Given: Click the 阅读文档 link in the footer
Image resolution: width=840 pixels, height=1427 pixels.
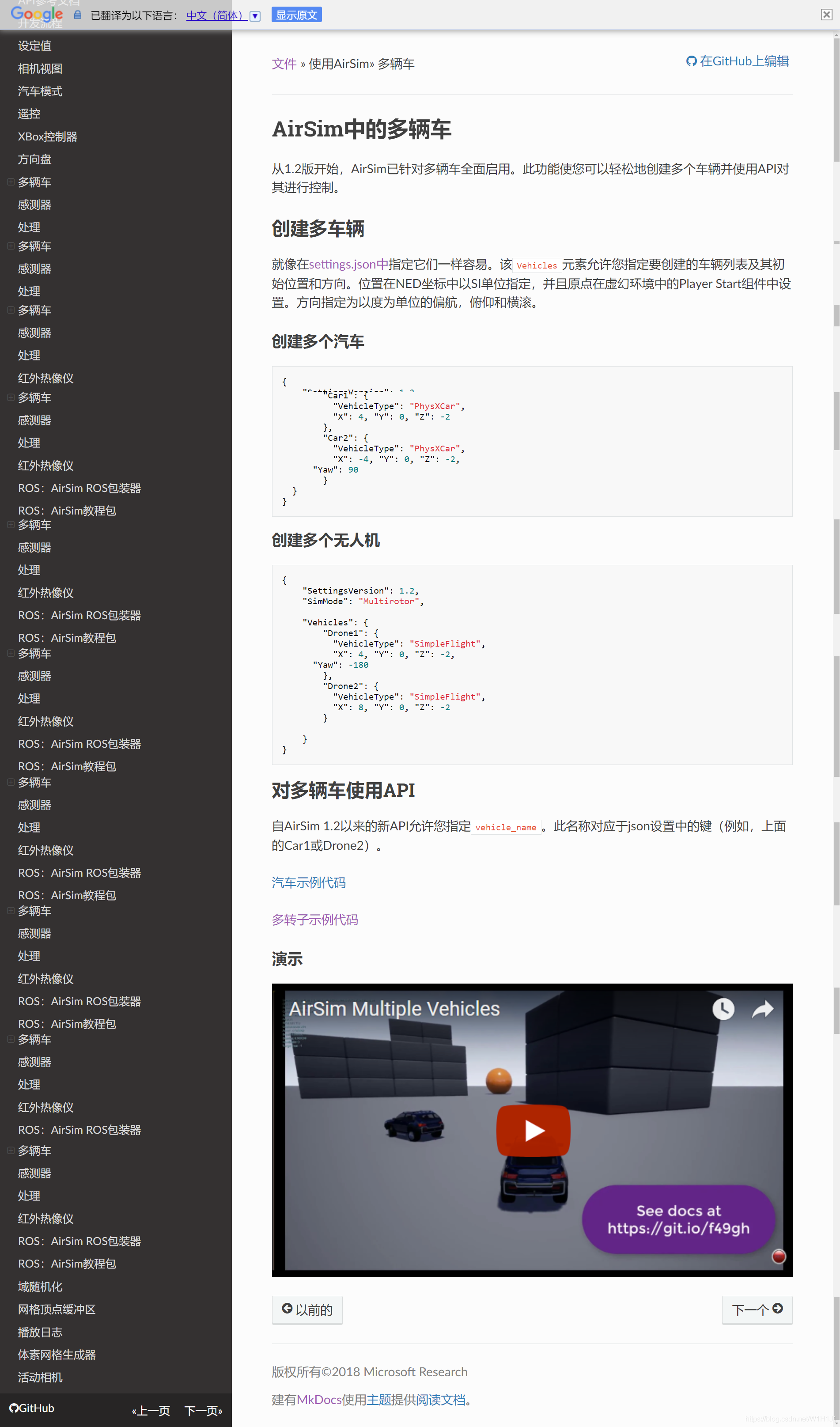Looking at the screenshot, I should [x=440, y=1399].
